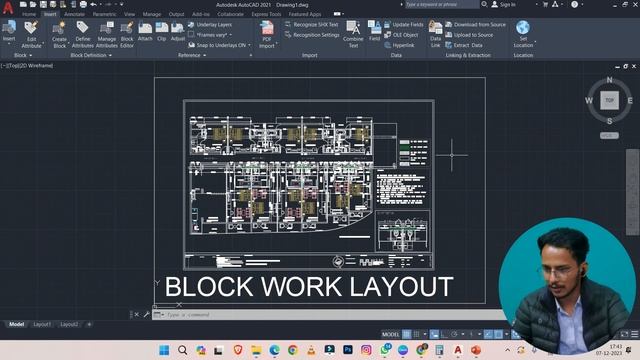The image size is (640, 360).
Task: Open VLC from the taskbar
Action: click(x=311, y=350)
